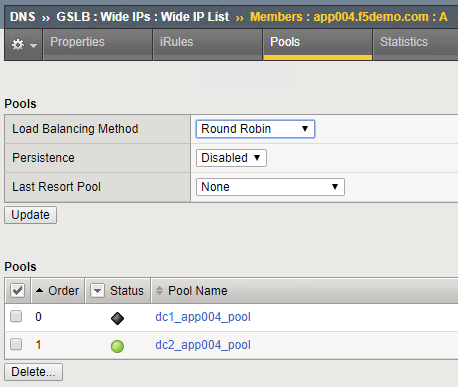Screen dimensions: 458x387
Task: Sort by Order using ascending arrow icon
Action: [x=39, y=290]
